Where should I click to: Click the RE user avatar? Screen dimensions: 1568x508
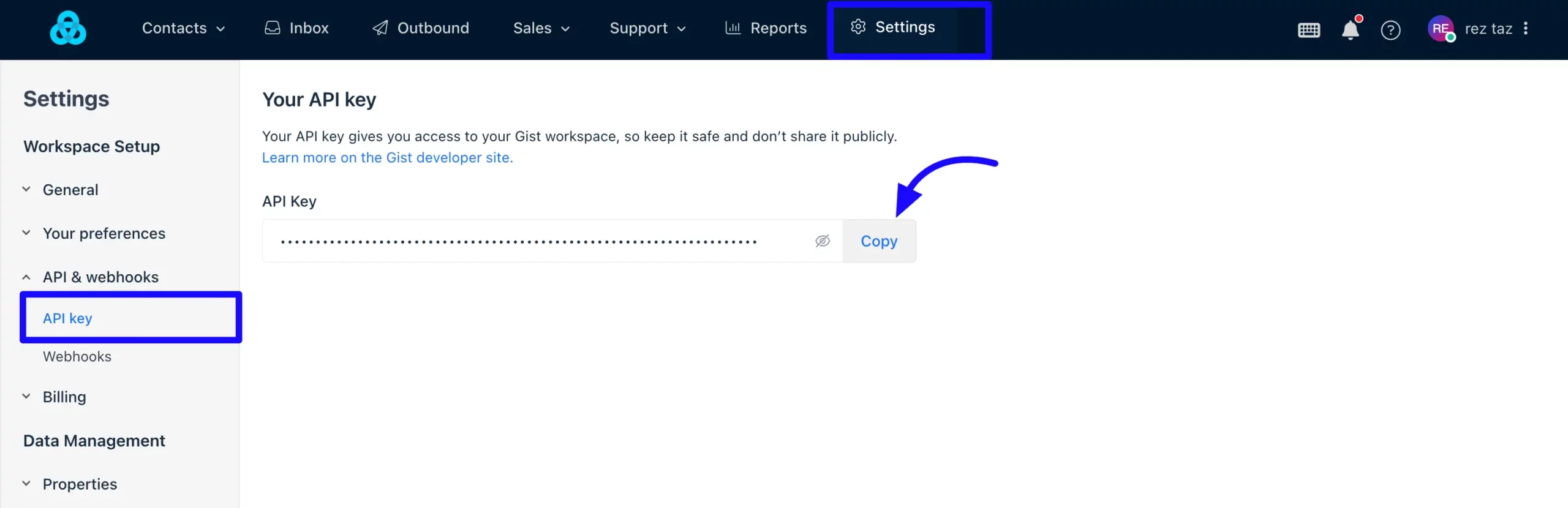pos(1441,28)
